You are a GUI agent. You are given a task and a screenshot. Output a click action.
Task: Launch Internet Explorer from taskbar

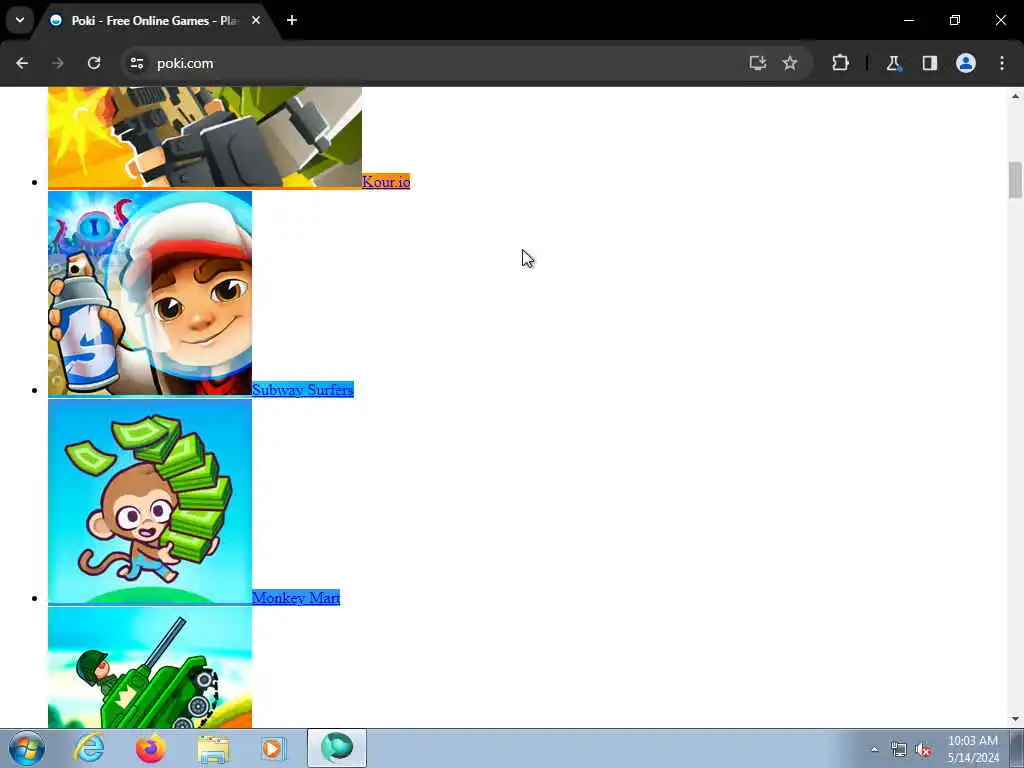coord(89,748)
